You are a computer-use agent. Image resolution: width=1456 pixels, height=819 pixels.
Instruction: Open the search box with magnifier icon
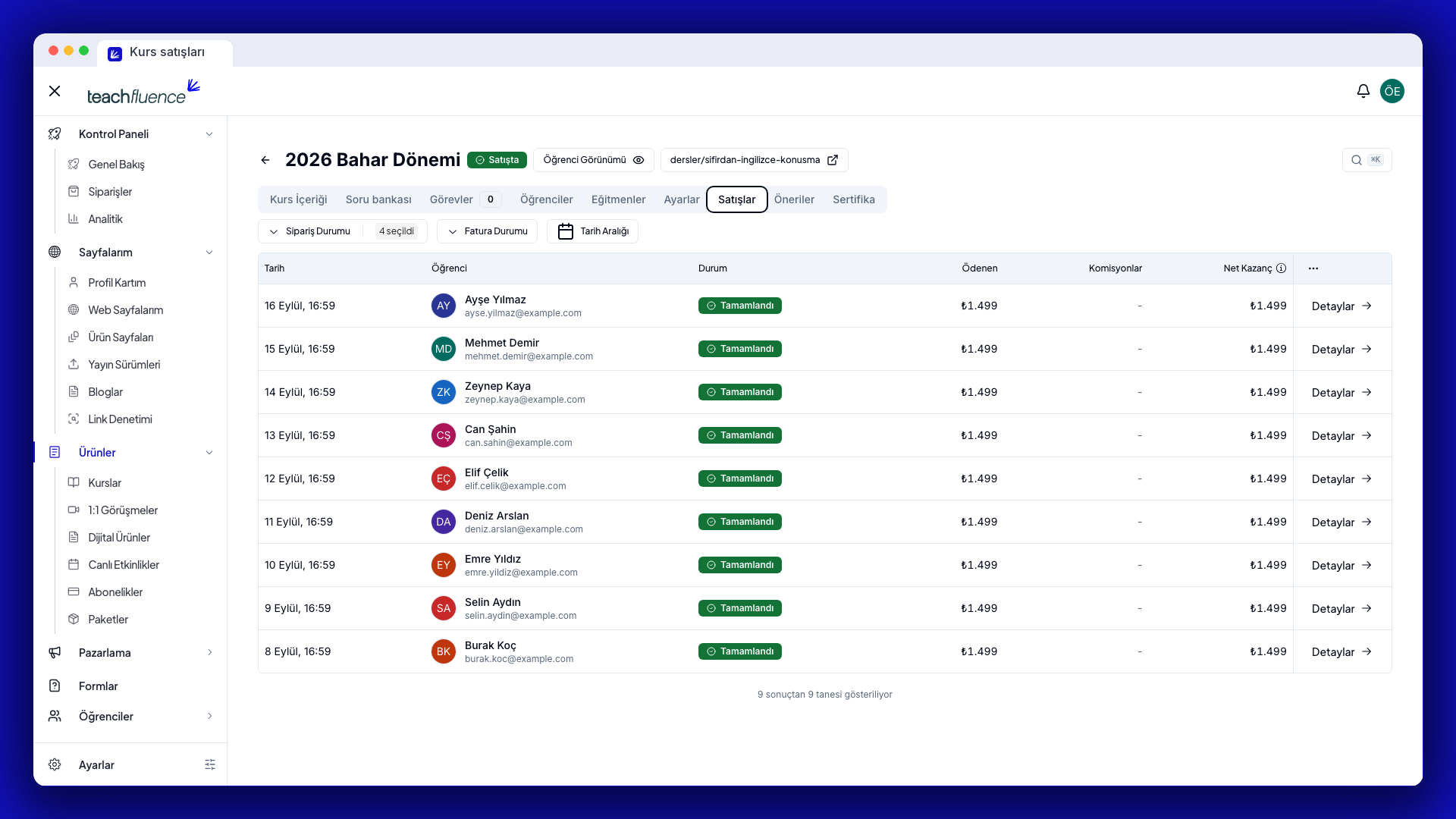(x=1367, y=160)
